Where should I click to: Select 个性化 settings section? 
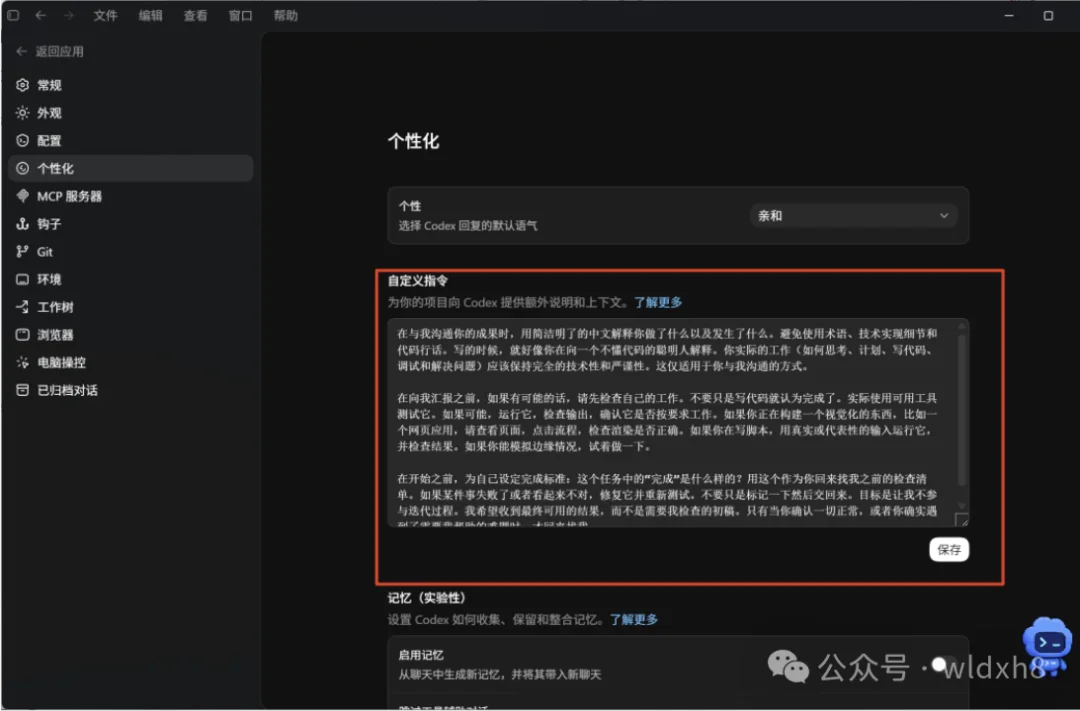click(x=131, y=168)
